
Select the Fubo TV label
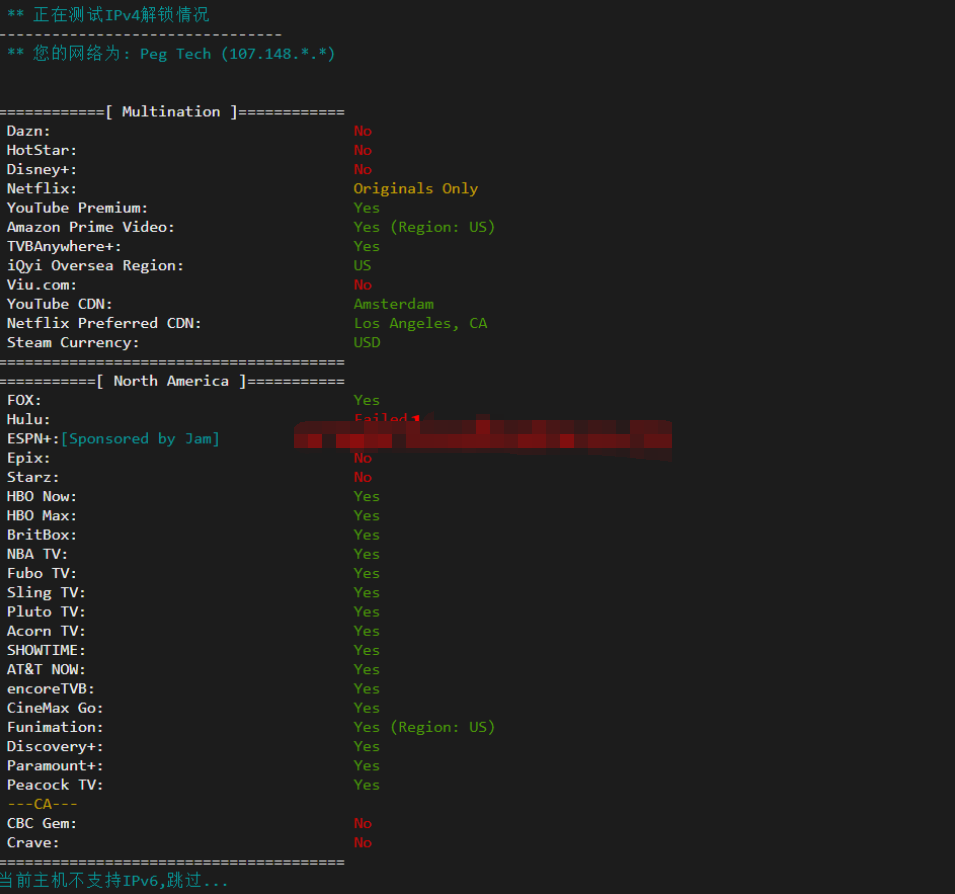[42, 574]
